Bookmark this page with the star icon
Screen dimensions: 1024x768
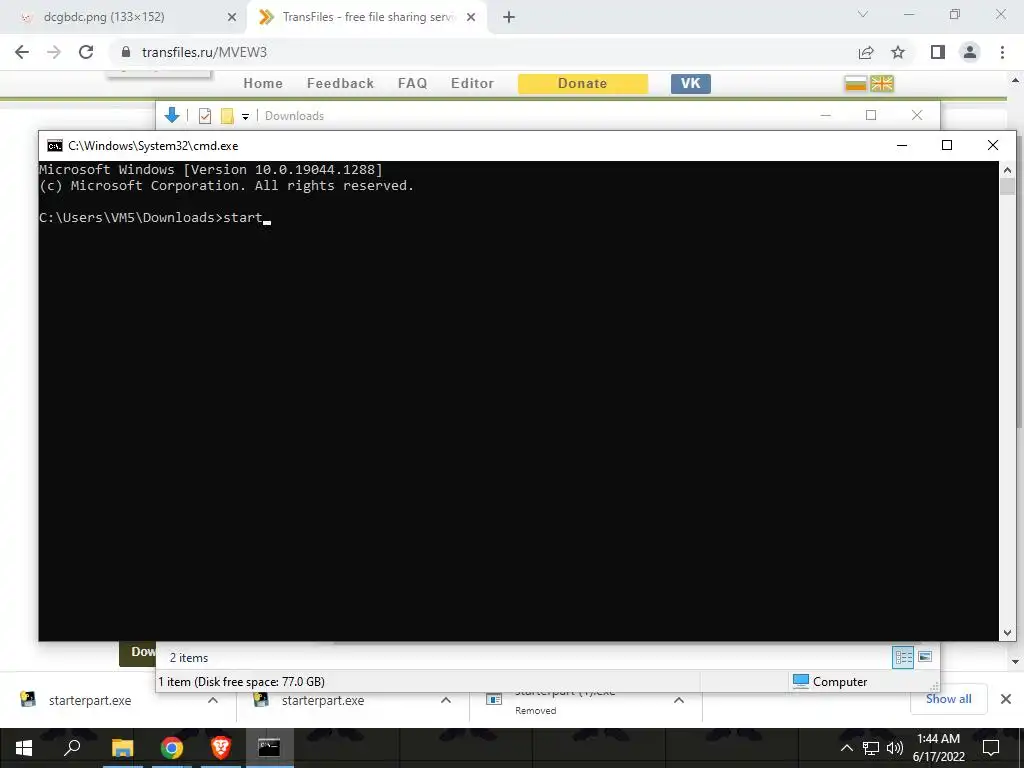(898, 52)
